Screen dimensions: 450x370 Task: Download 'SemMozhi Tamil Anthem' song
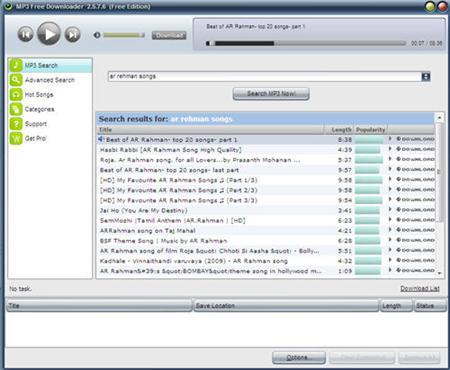(x=415, y=220)
